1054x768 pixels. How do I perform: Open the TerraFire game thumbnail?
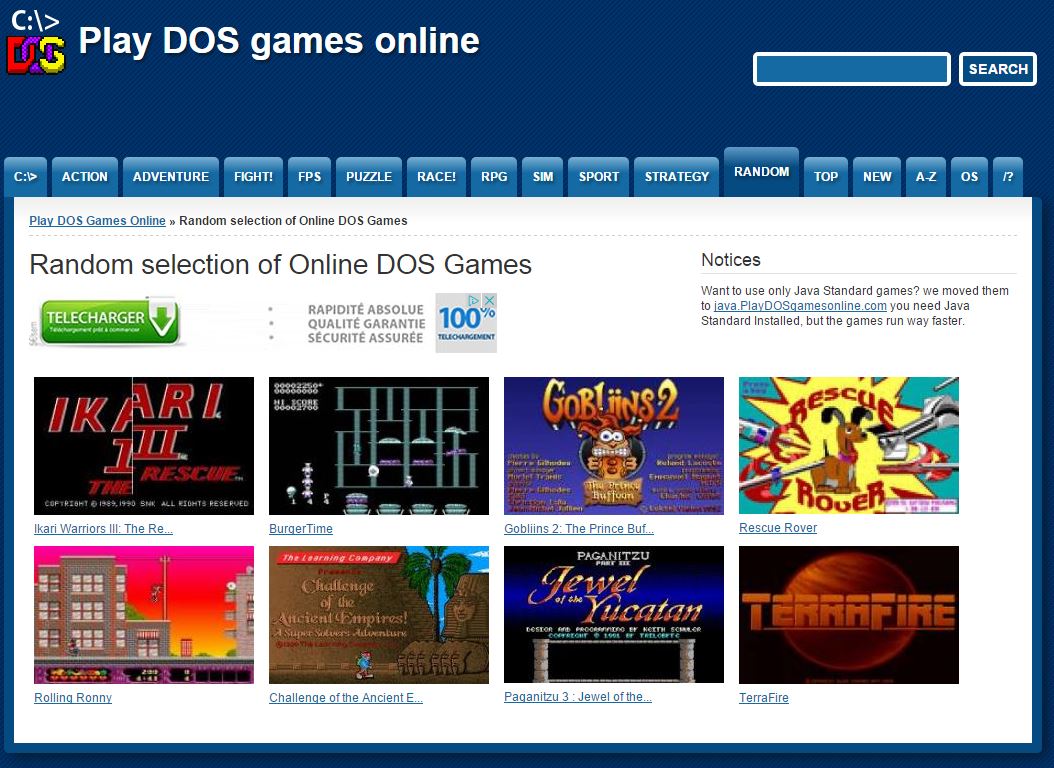pyautogui.click(x=849, y=615)
